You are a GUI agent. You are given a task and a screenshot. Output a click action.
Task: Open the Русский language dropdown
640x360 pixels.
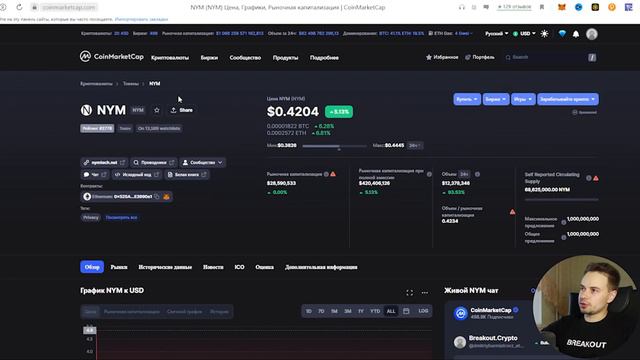click(x=496, y=33)
